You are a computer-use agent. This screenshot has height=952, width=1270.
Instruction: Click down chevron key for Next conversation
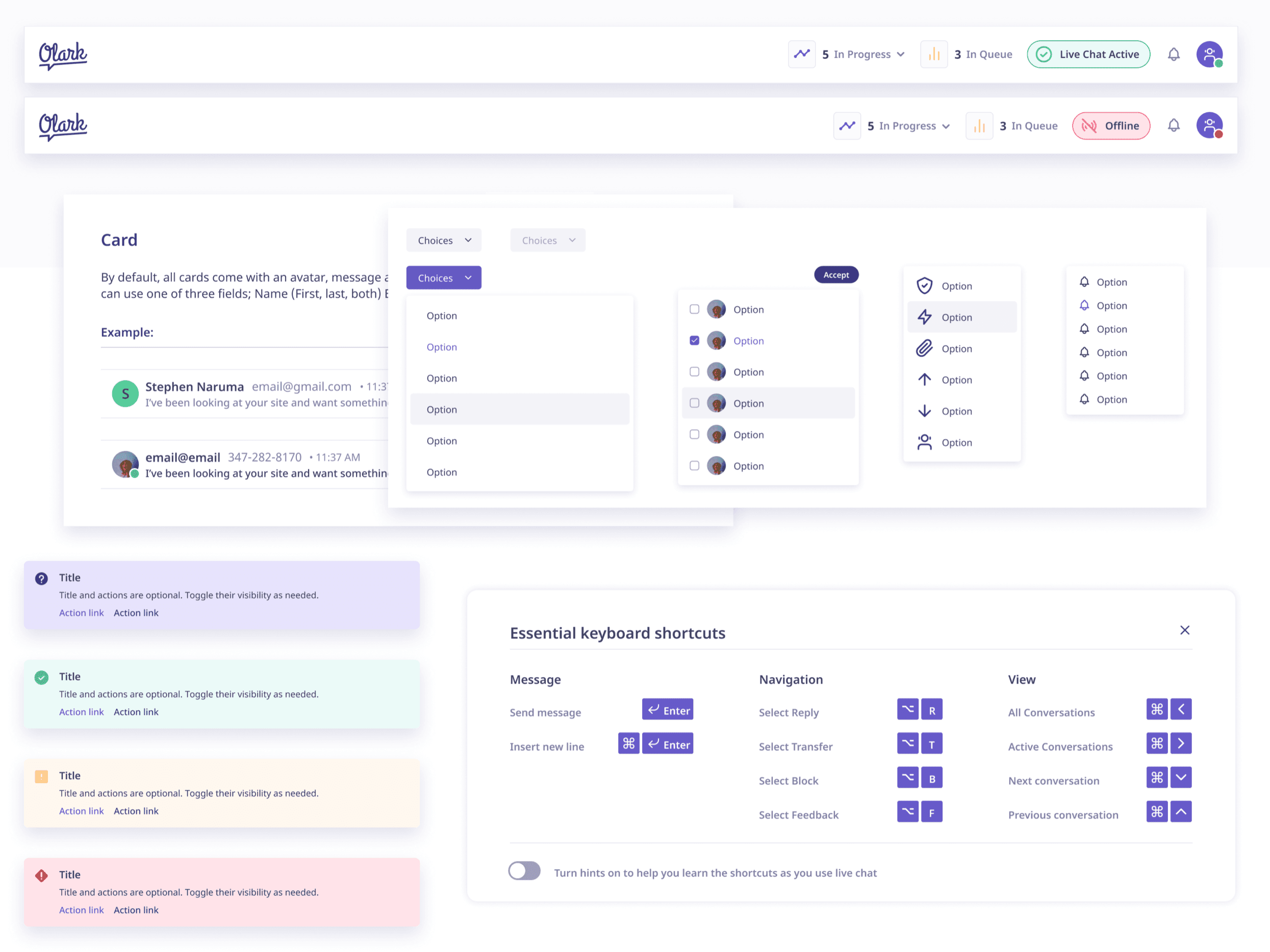(1180, 778)
